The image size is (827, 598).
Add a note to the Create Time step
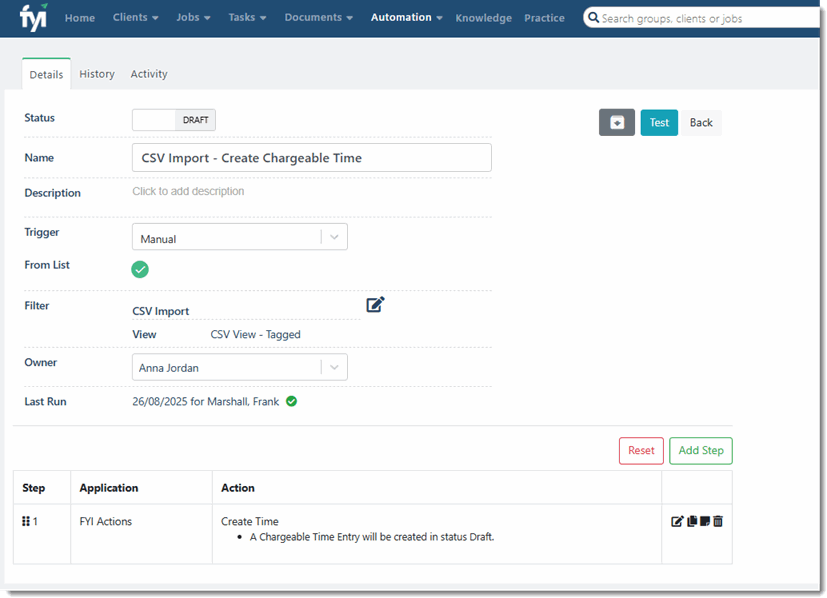point(705,521)
